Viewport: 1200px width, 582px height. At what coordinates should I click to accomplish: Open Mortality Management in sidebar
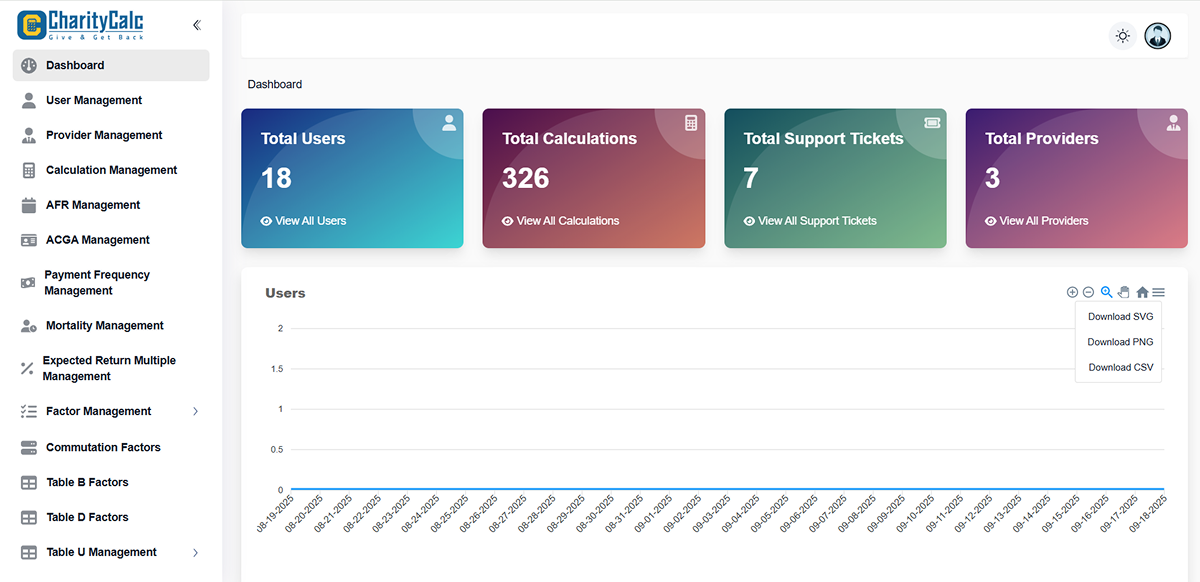point(104,326)
